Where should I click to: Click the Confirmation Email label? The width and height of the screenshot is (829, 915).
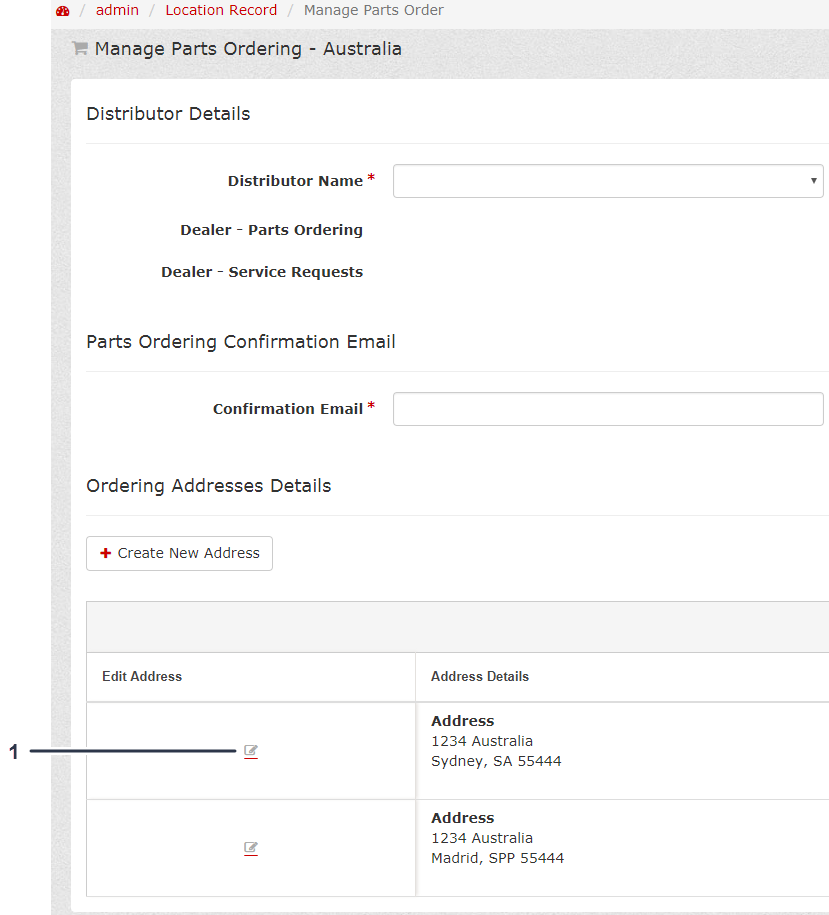click(288, 409)
